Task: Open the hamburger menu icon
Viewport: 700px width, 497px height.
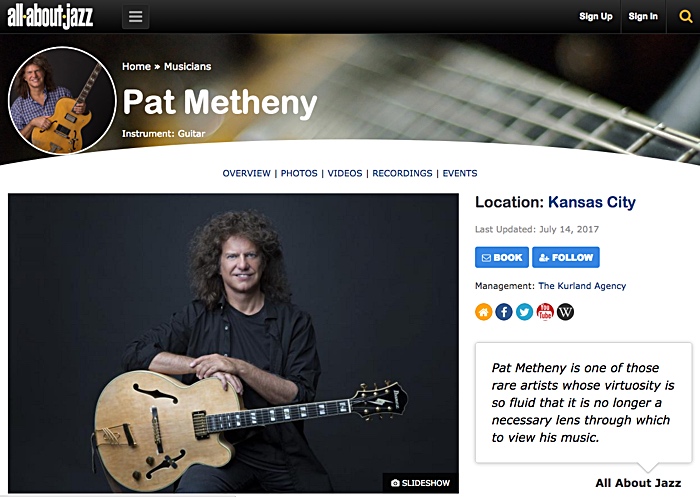Action: pyautogui.click(x=135, y=17)
